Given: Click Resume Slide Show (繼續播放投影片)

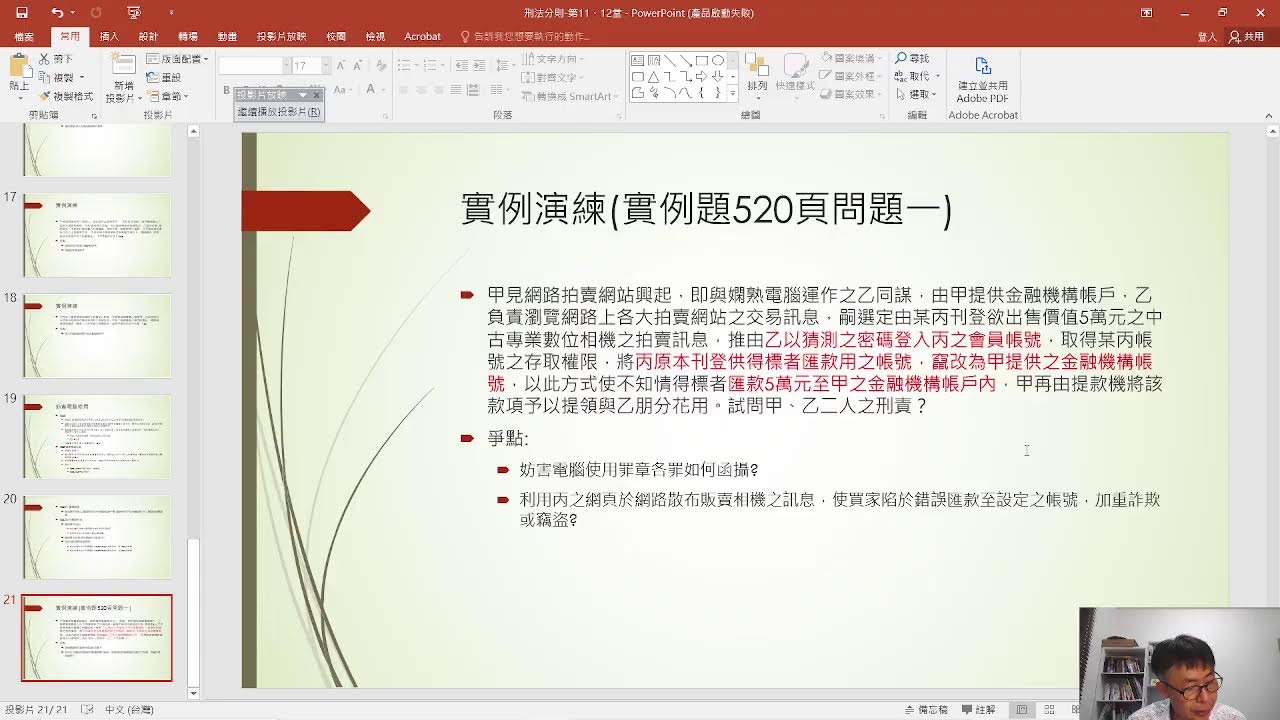Looking at the screenshot, I should pyautogui.click(x=279, y=112).
